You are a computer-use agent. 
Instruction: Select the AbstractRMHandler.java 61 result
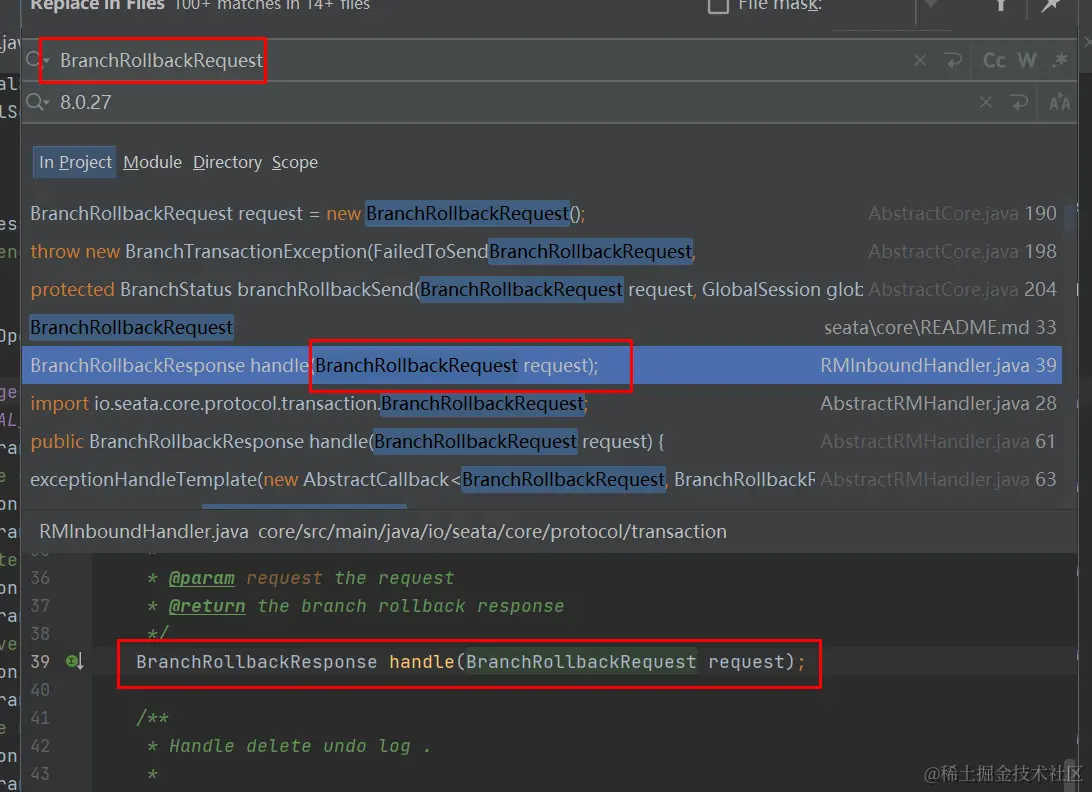coord(542,442)
